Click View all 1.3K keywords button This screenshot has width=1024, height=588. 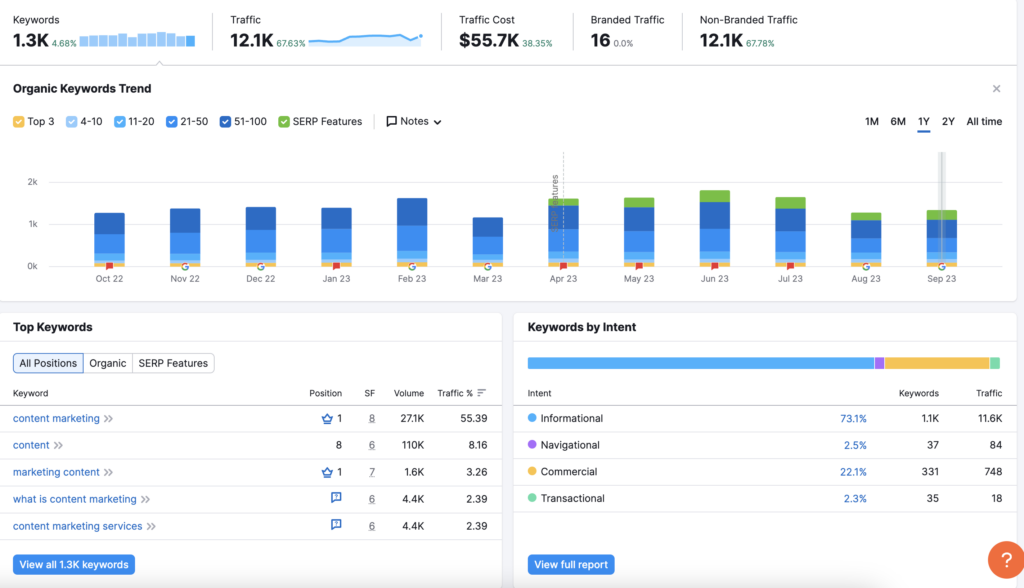[x=74, y=564]
